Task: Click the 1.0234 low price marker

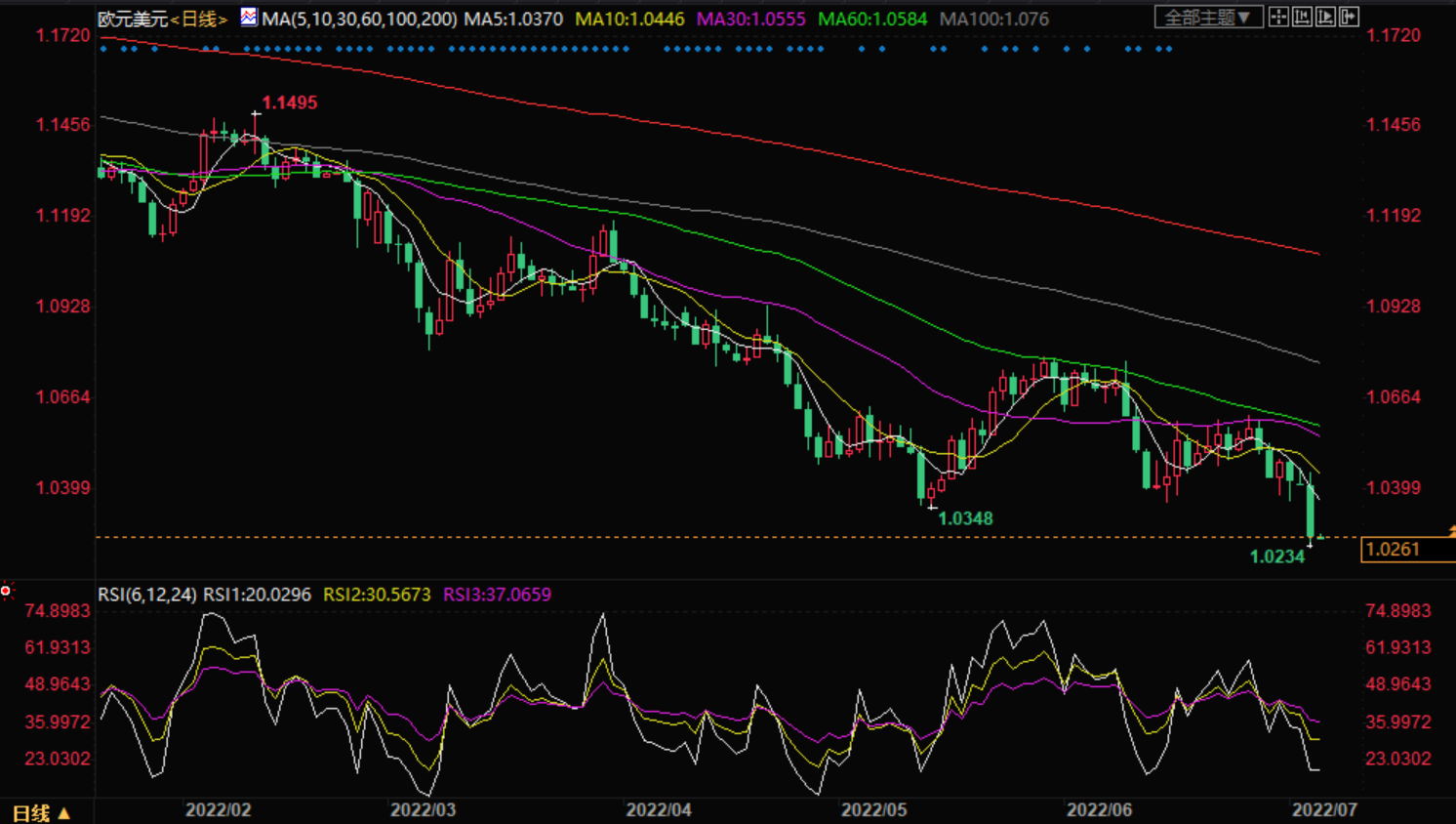Action: [1276, 556]
